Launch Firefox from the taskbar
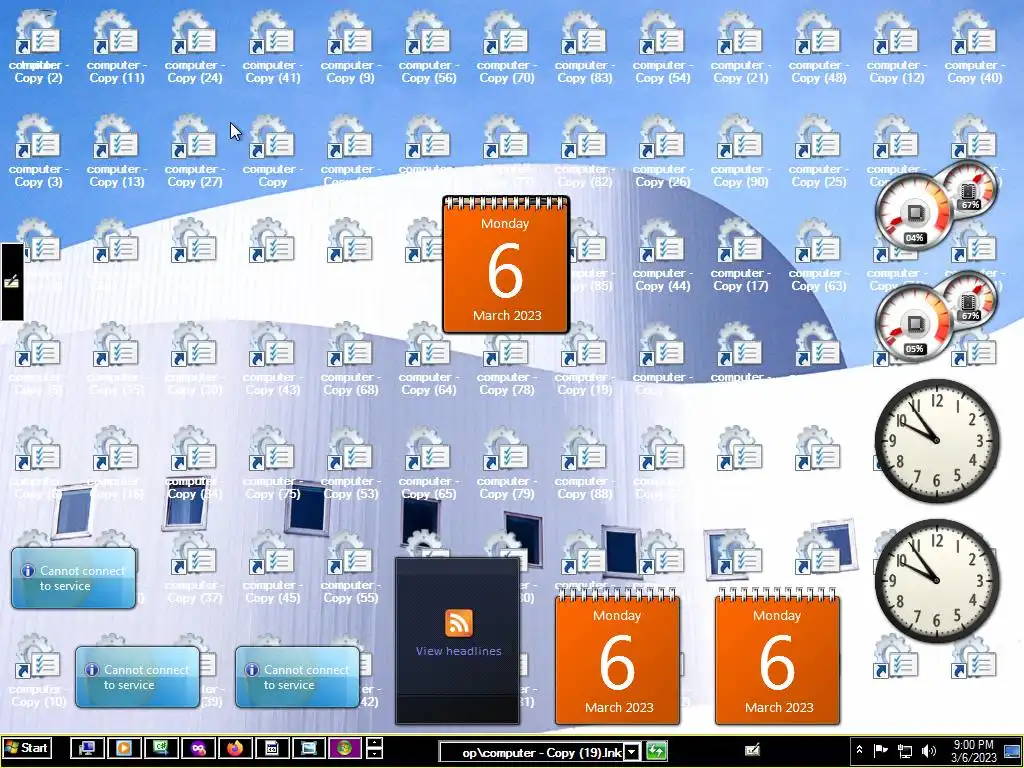Image resolution: width=1024 pixels, height=768 pixels. 235,748
